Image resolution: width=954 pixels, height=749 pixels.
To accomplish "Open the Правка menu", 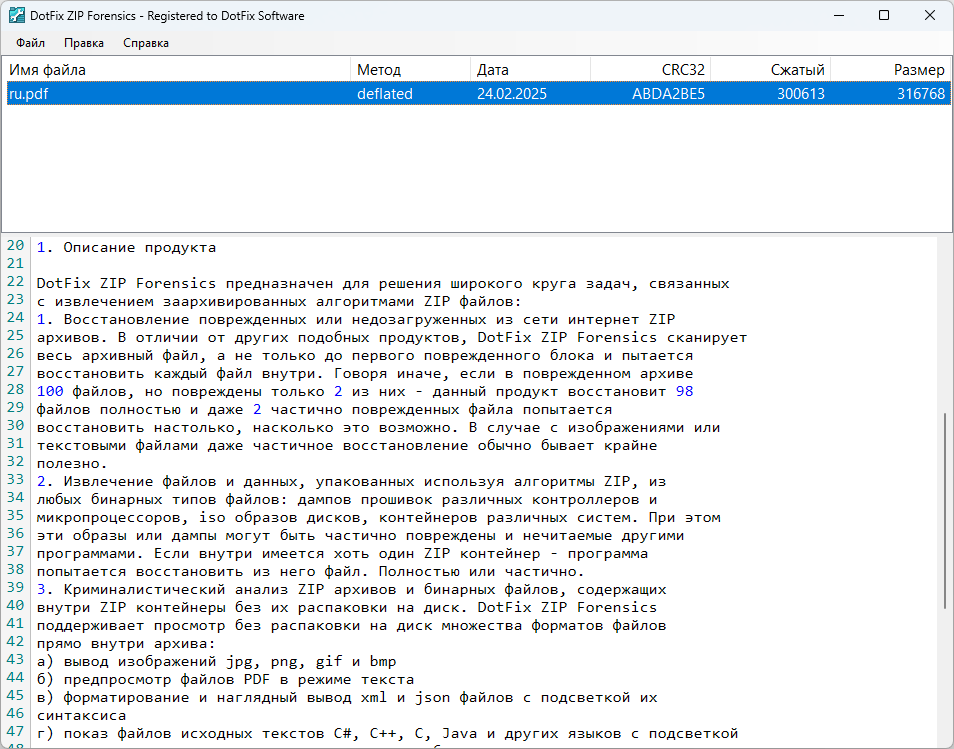I will coord(84,43).
